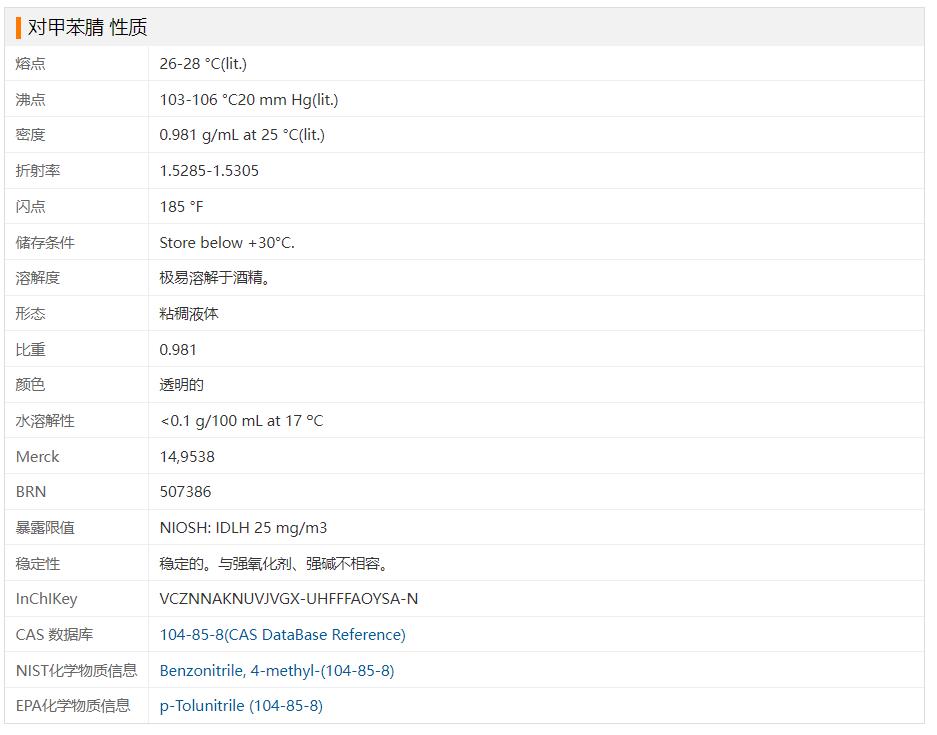The image size is (937, 735).
Task: Click the melting point value 26-28 °C
Action: point(203,64)
